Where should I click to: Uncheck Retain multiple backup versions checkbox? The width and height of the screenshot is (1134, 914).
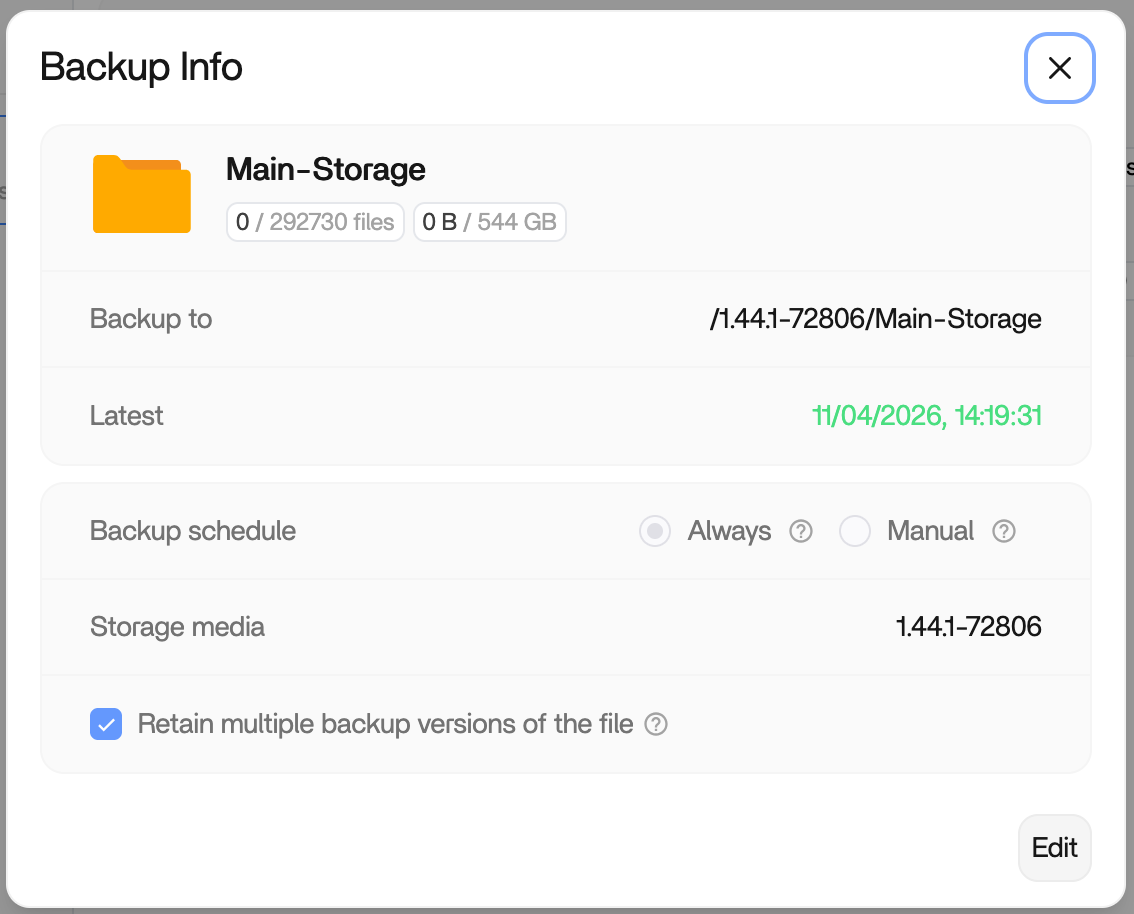(x=106, y=724)
